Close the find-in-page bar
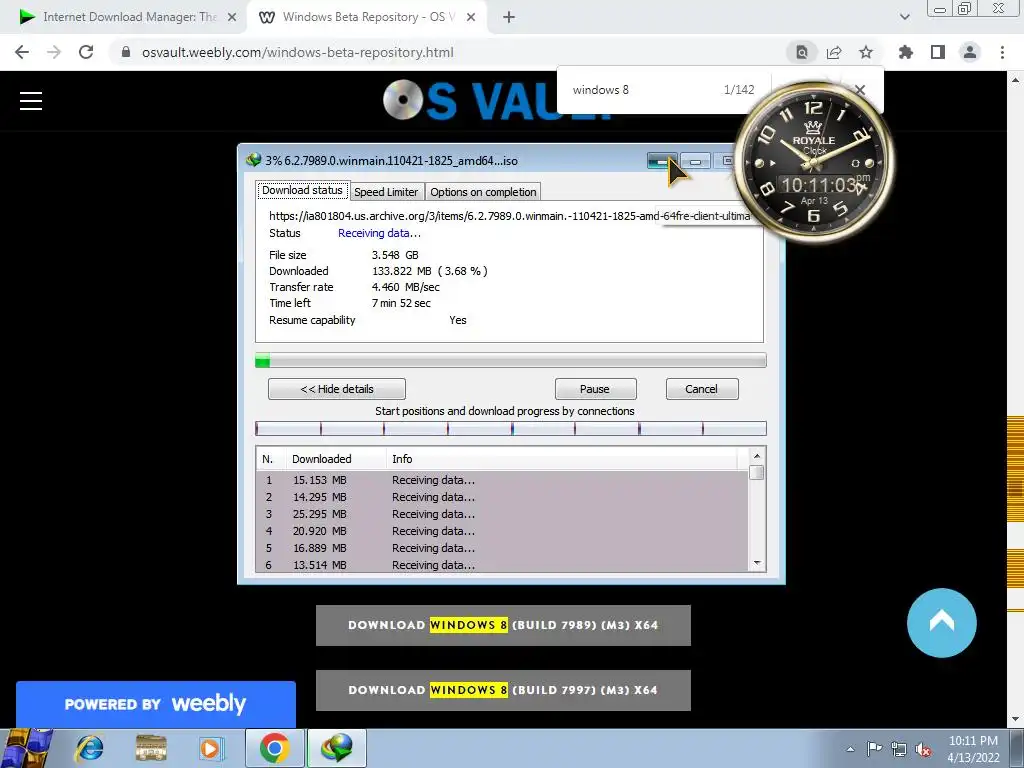The image size is (1024, 768). (860, 90)
